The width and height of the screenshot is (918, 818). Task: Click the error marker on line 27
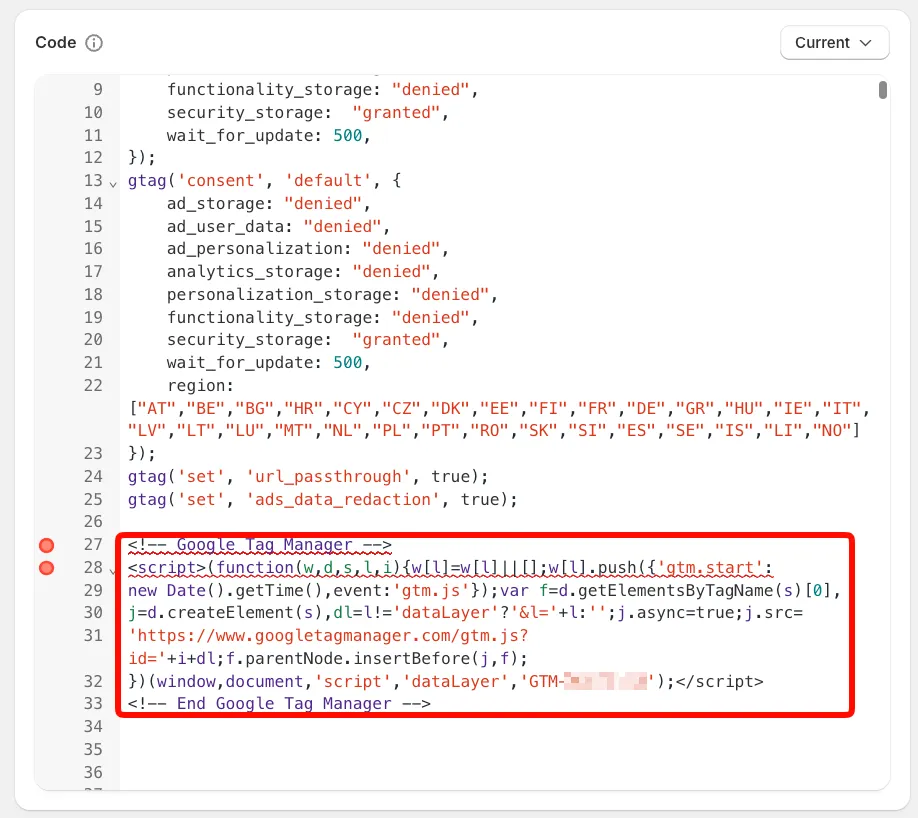46,545
